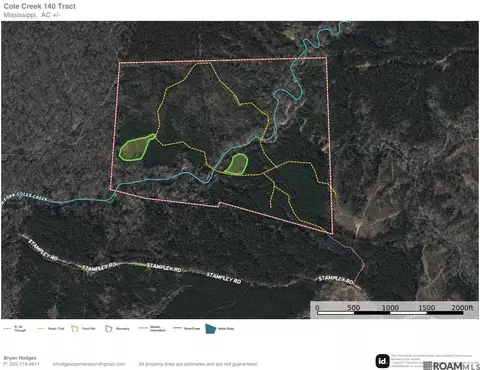Click the phone number 225-719-0611
The height and width of the screenshot is (370, 480).
24,364
